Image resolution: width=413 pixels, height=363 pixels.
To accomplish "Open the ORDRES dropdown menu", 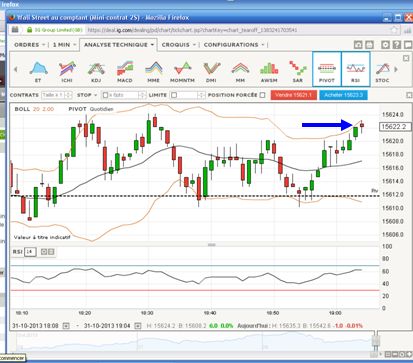I will pyautogui.click(x=30, y=45).
